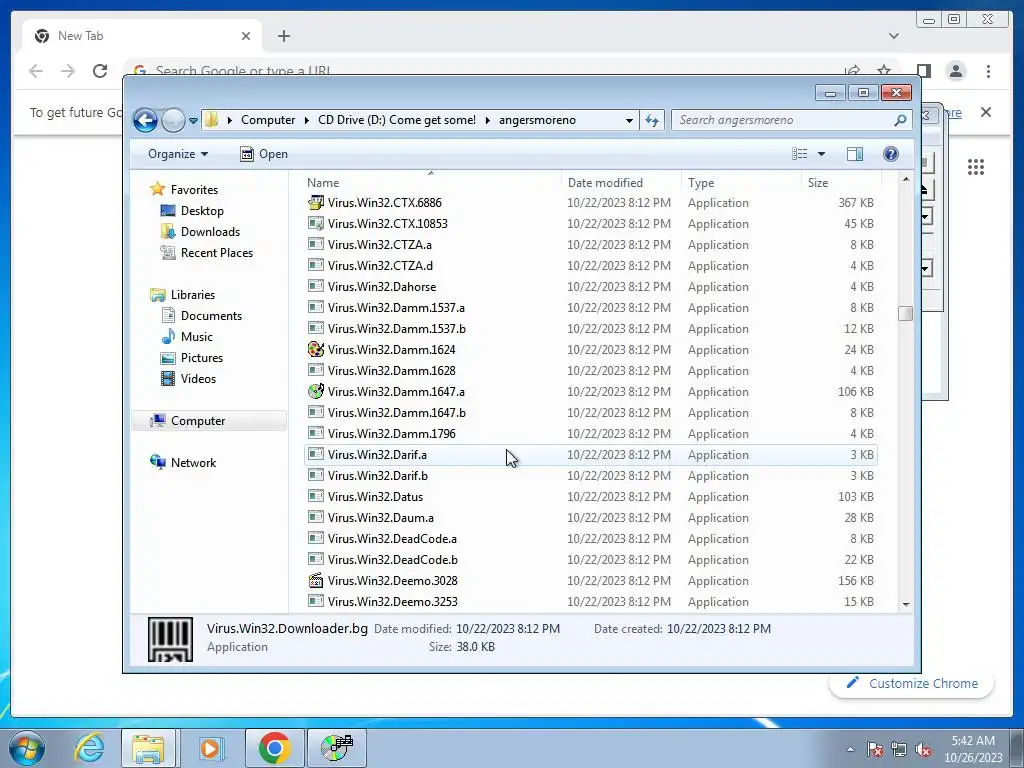Image resolution: width=1024 pixels, height=768 pixels.
Task: Select the Virus.Win32.Damm.1647.a file icon
Action: click(x=315, y=391)
